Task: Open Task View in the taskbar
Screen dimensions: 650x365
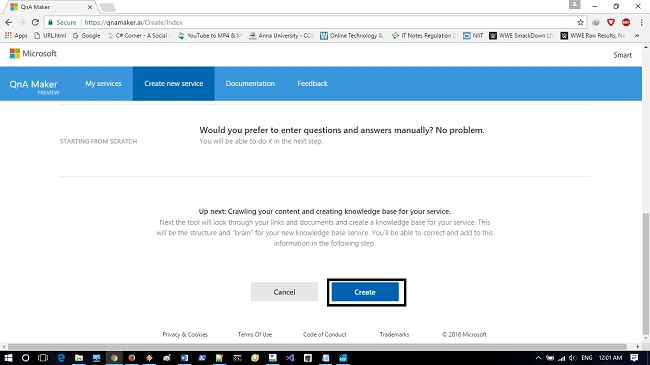Action: (x=43, y=358)
